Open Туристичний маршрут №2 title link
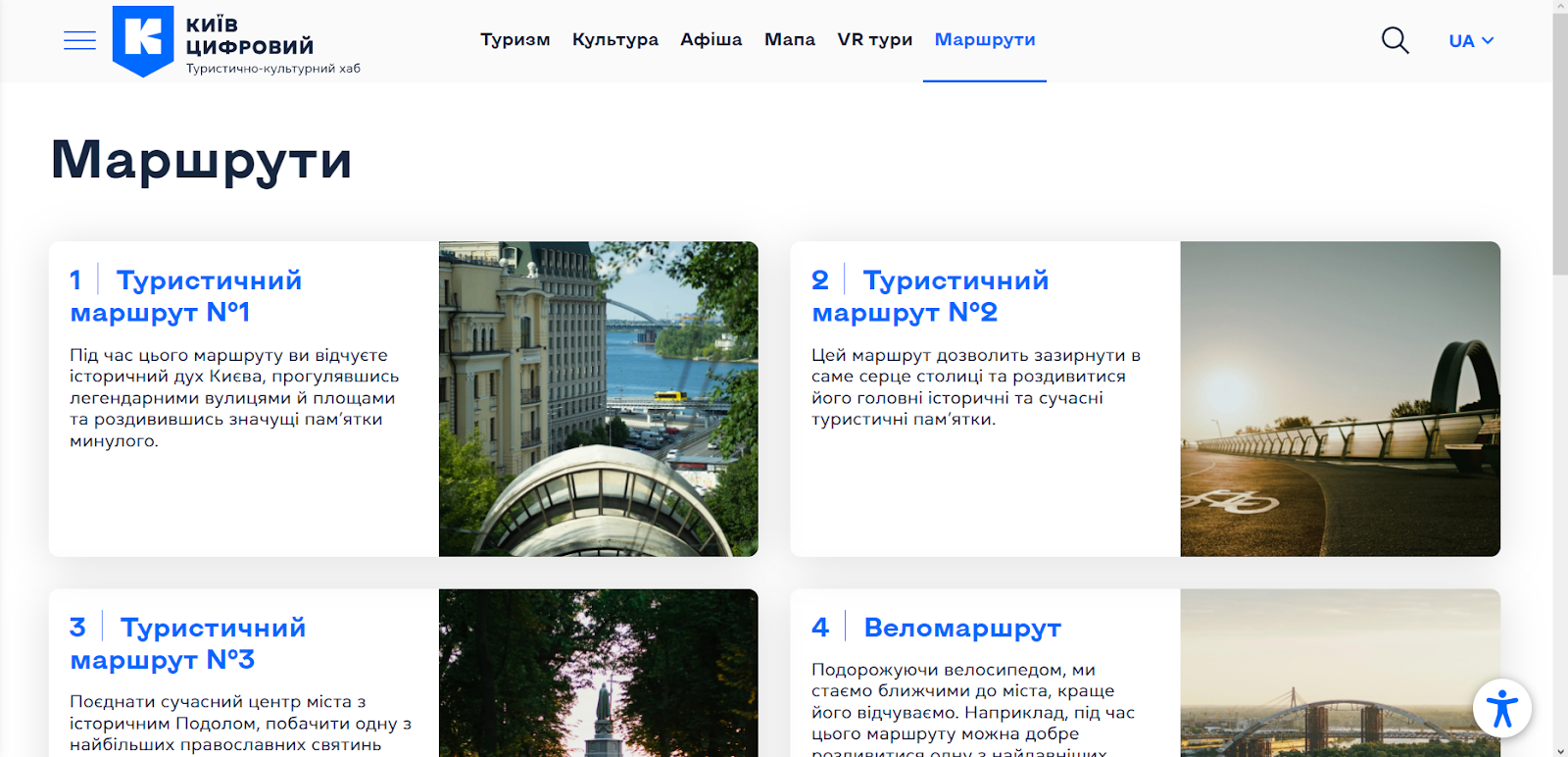1568x757 pixels. (930, 296)
